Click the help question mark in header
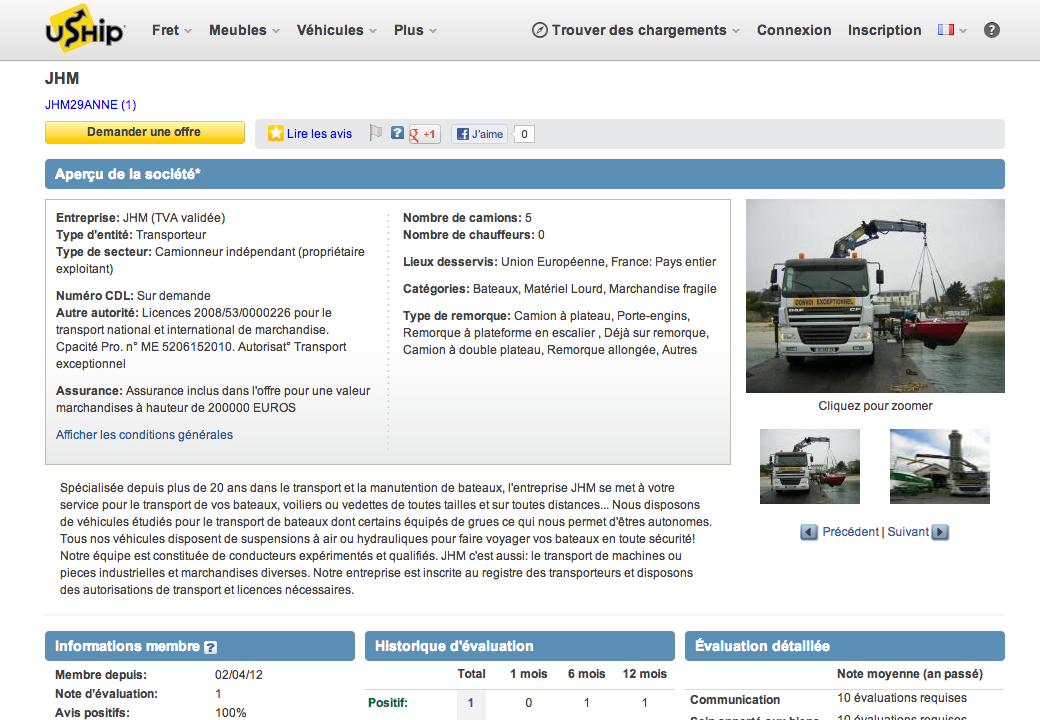Viewport: 1040px width, 720px height. point(991,30)
